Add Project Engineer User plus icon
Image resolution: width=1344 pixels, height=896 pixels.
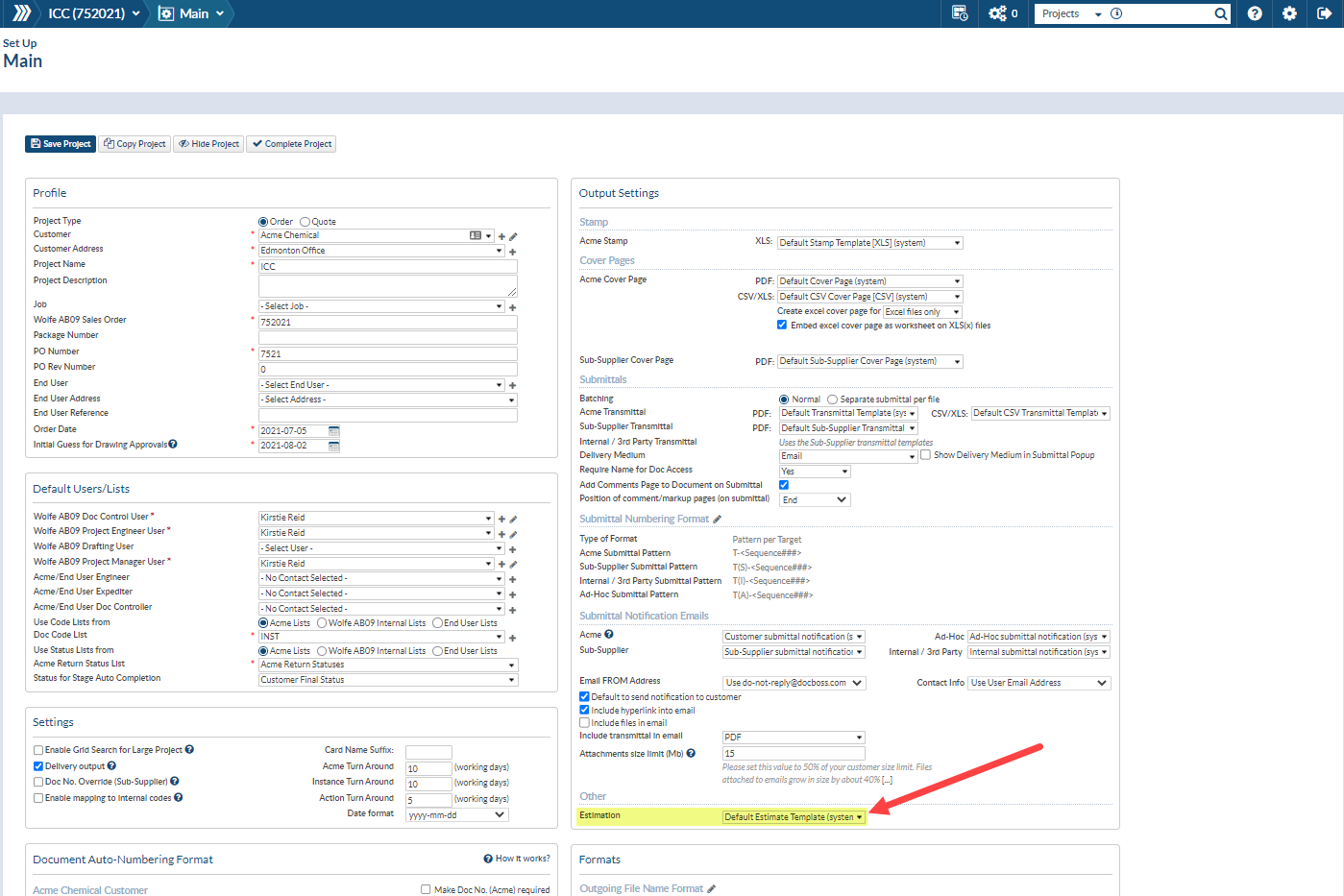pos(501,534)
